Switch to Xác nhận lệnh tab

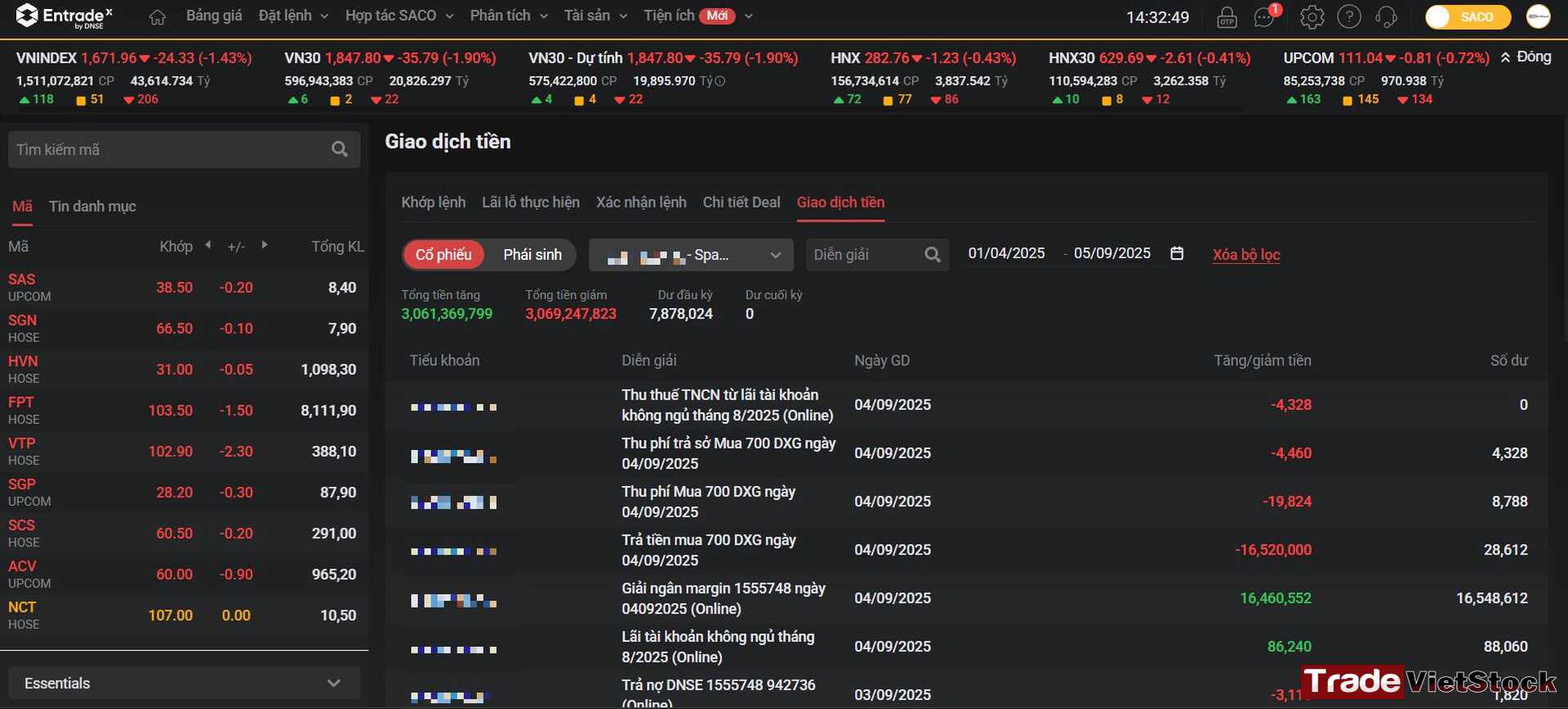coord(641,203)
